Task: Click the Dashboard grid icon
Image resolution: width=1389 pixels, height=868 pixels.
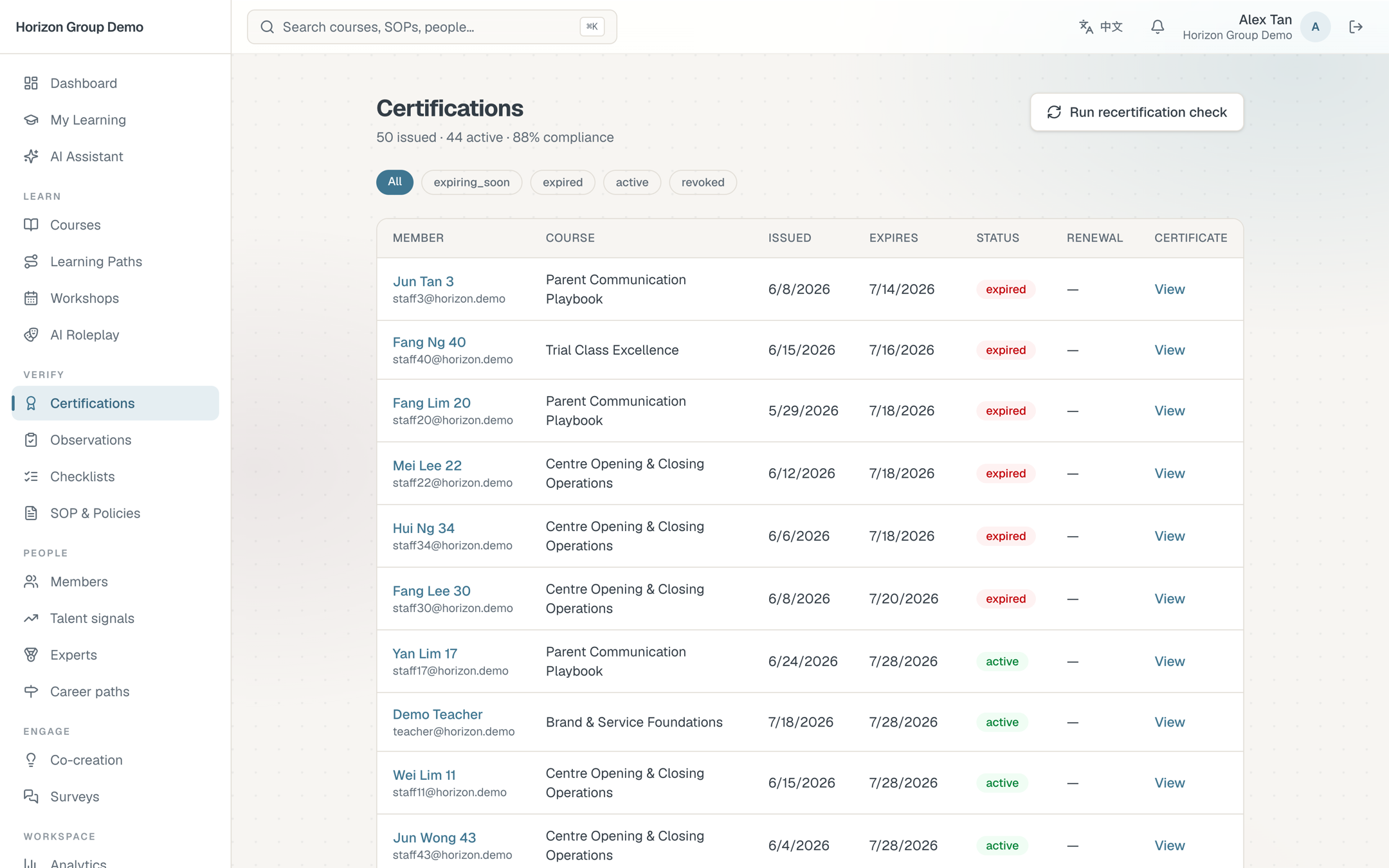Action: point(31,83)
